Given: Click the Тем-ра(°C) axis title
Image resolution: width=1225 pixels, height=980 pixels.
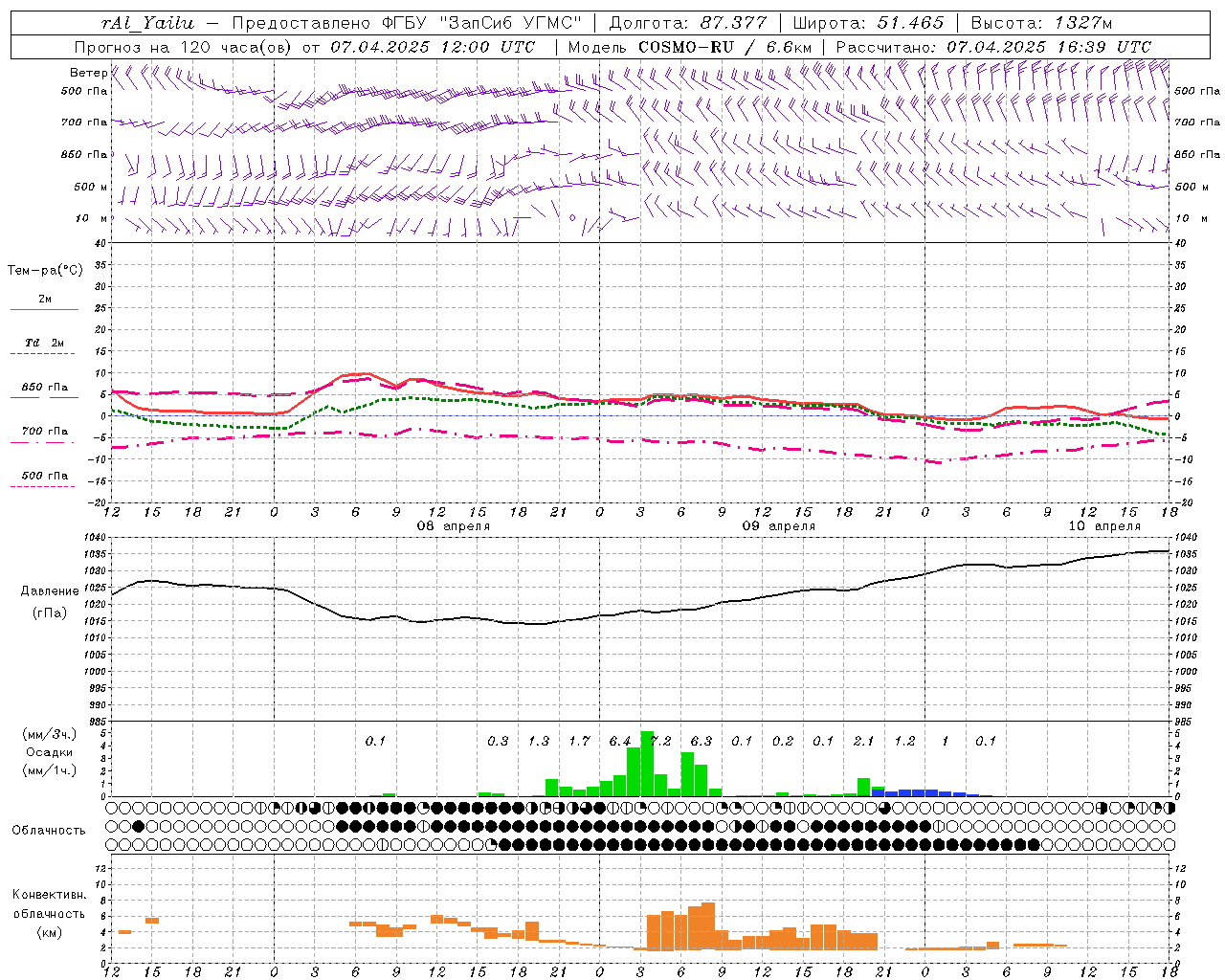Looking at the screenshot, I should tap(45, 271).
